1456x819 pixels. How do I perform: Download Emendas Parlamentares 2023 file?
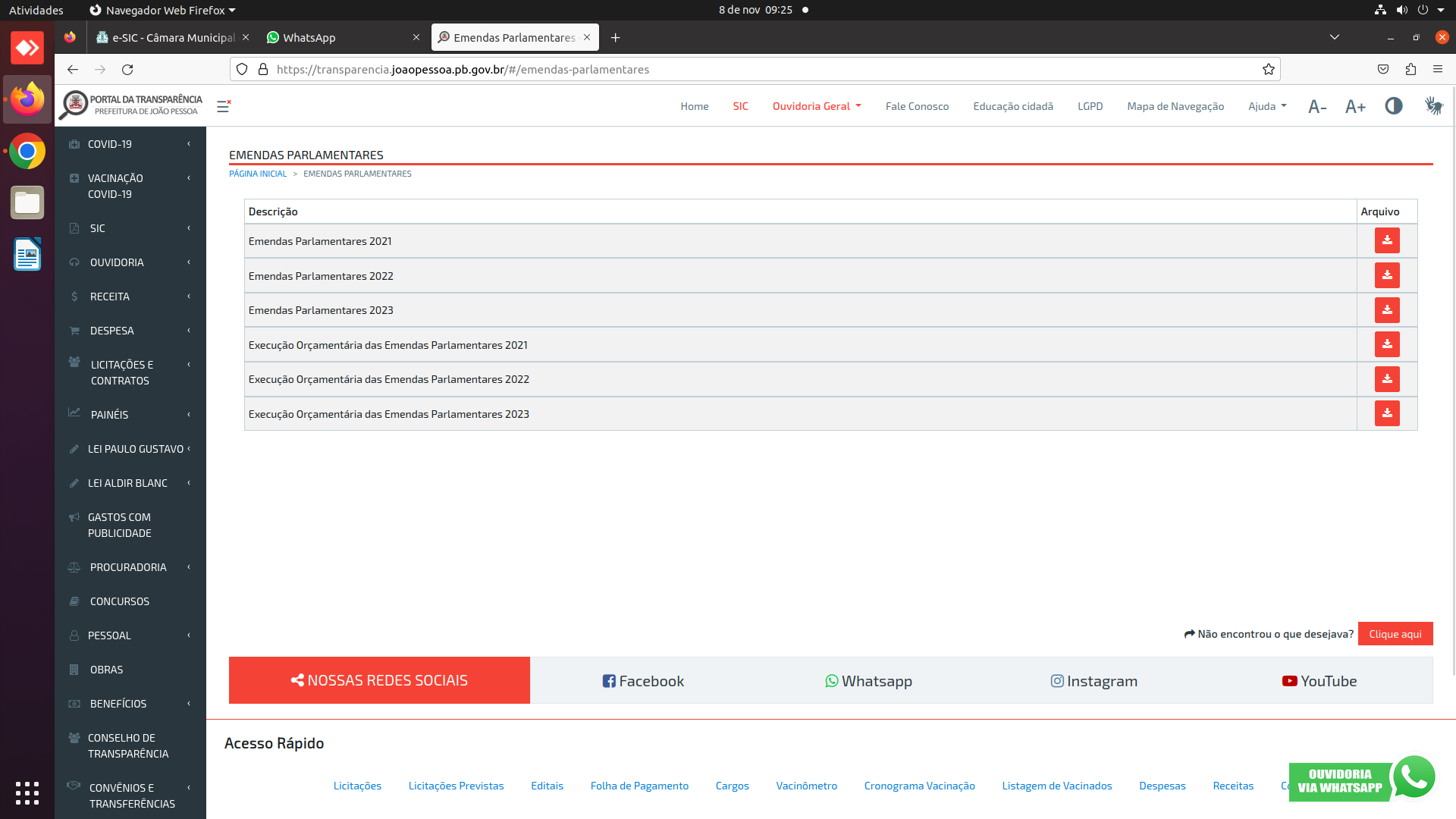click(1386, 310)
